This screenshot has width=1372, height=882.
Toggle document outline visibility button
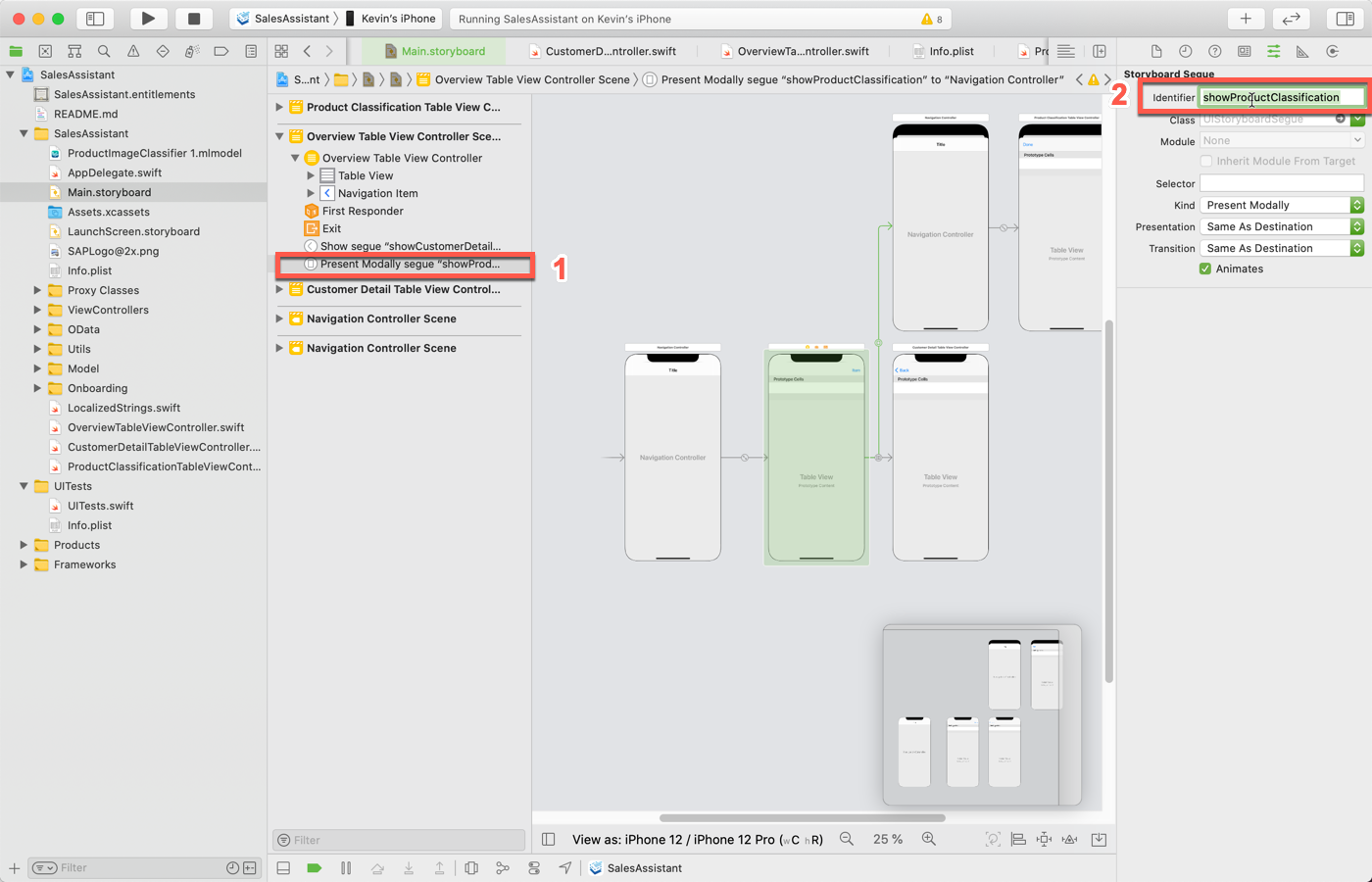549,839
